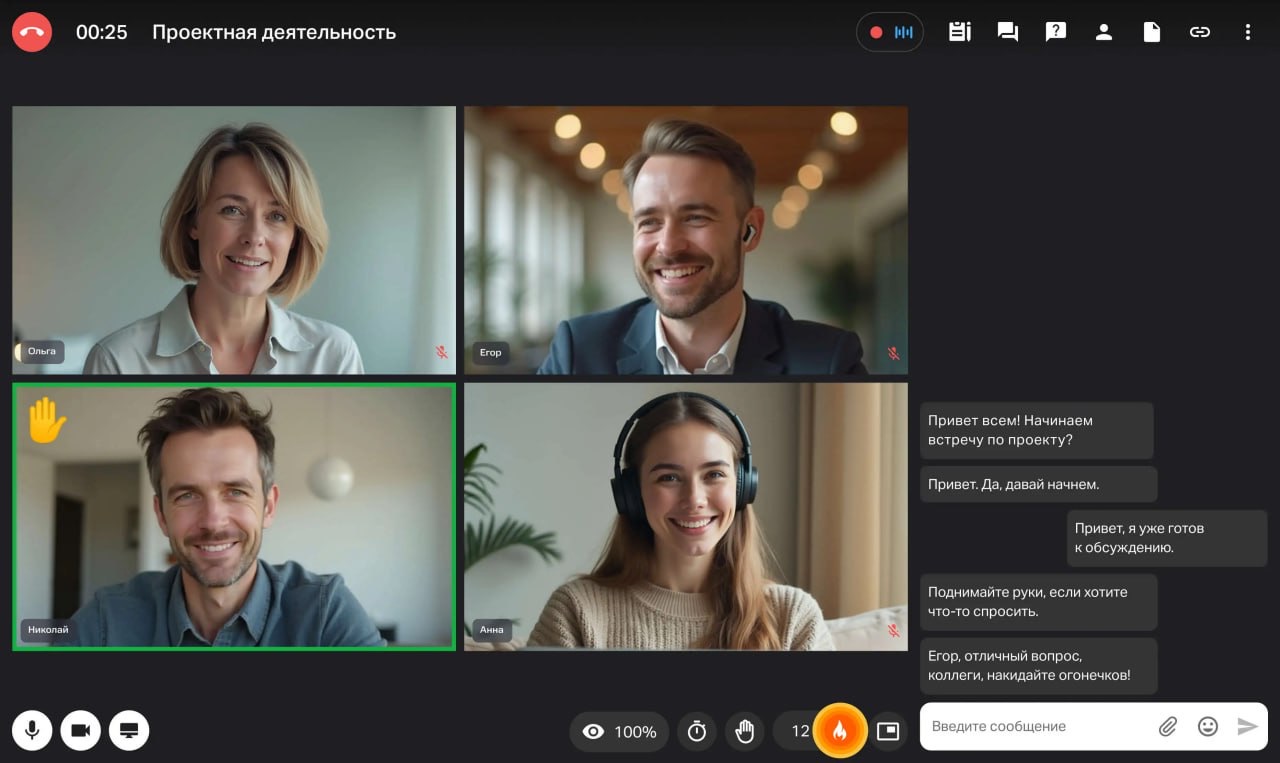Screen dimensions: 1280x763
Task: End the call with the red hang-up button
Action: click(32, 32)
